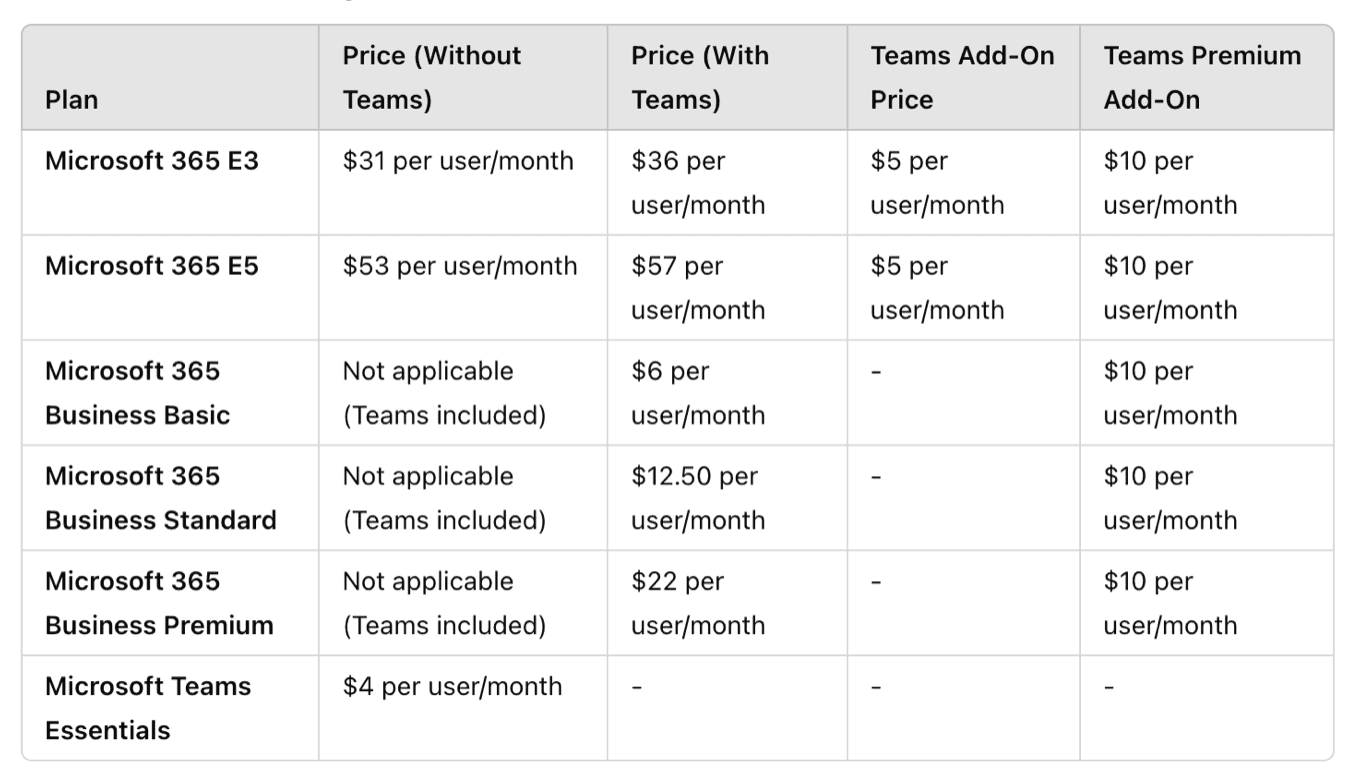Click the $53 per user/month price
The image size is (1352, 782).
click(460, 266)
